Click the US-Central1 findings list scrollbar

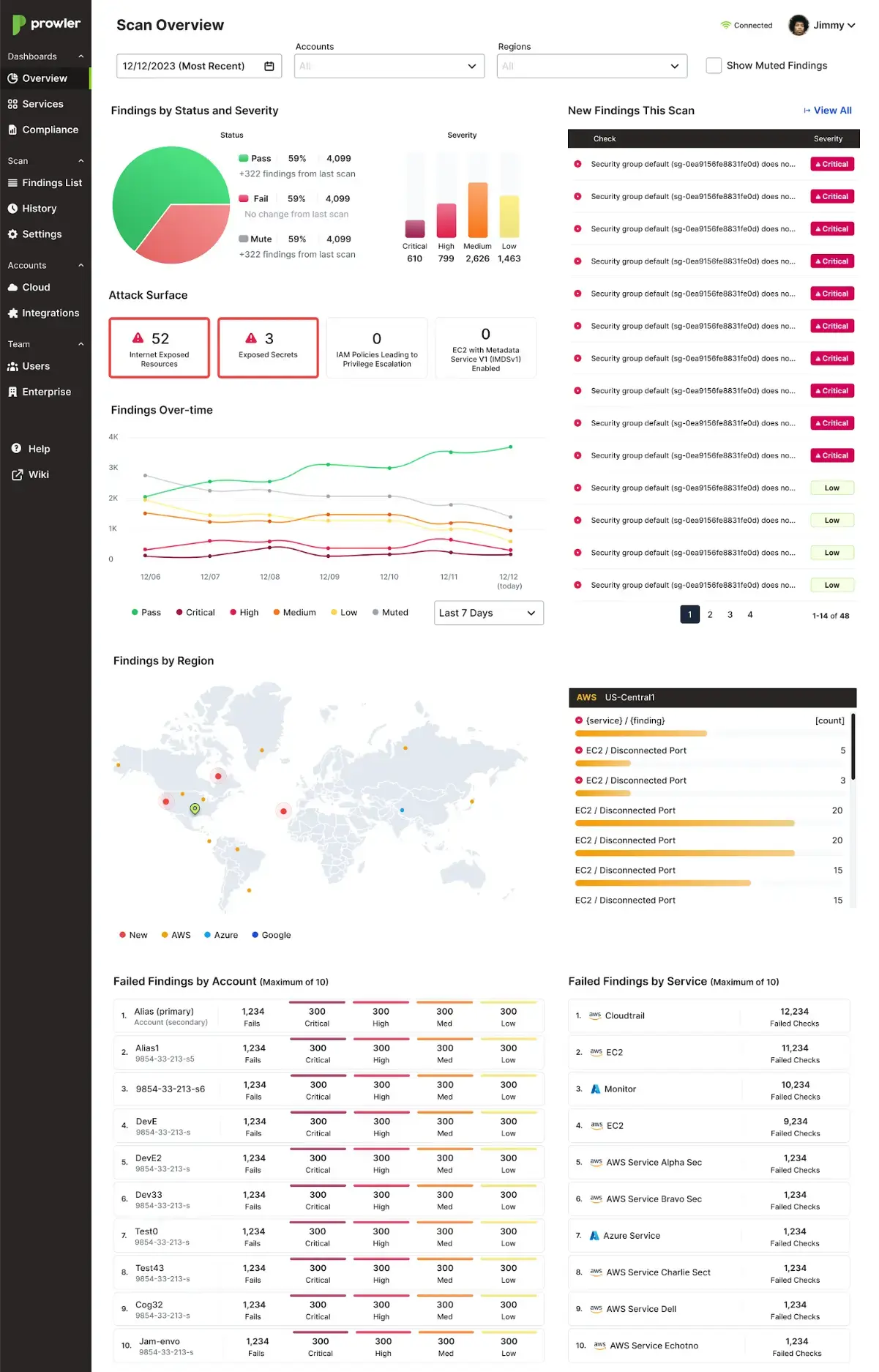point(853,747)
